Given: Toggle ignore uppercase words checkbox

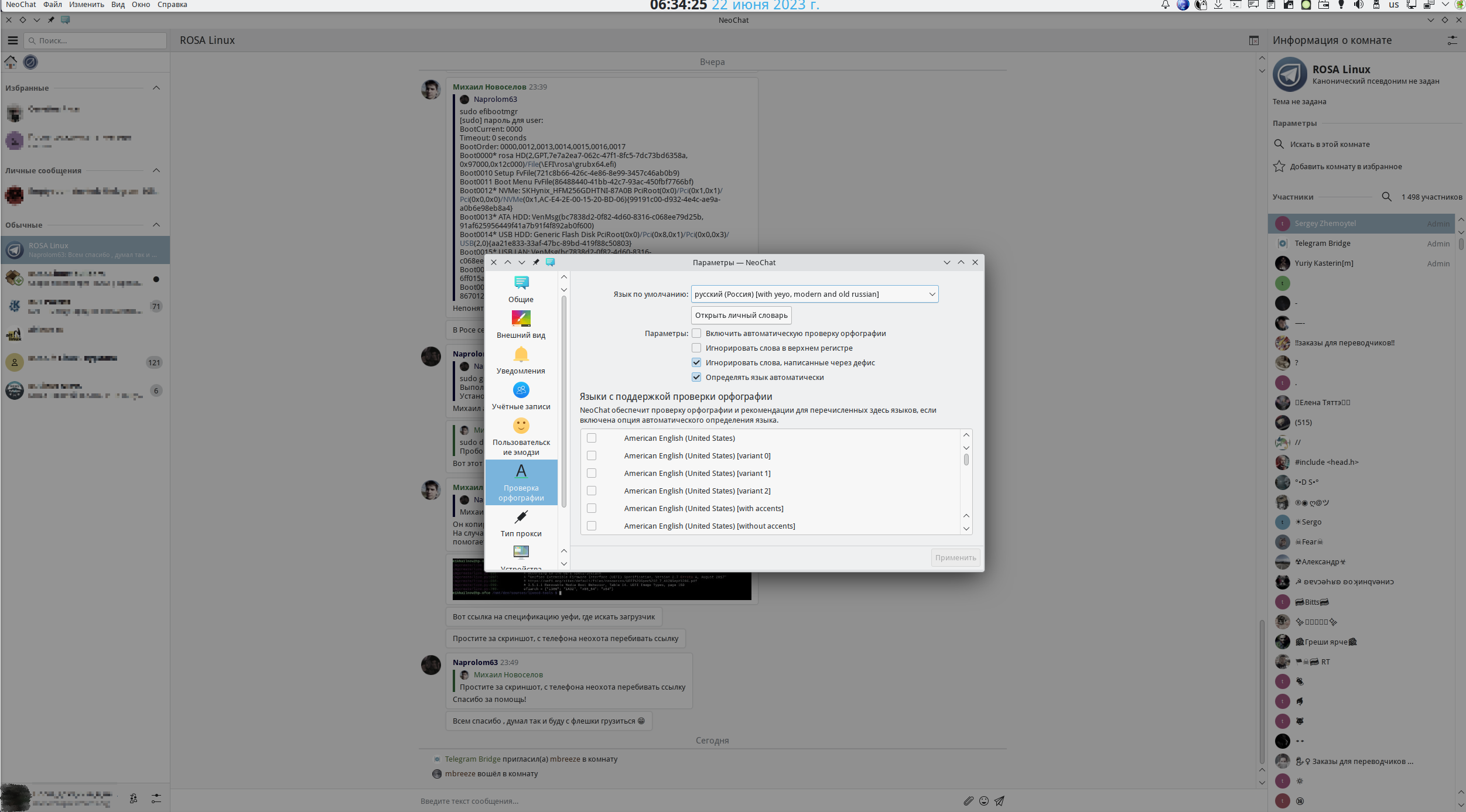Looking at the screenshot, I should point(696,348).
